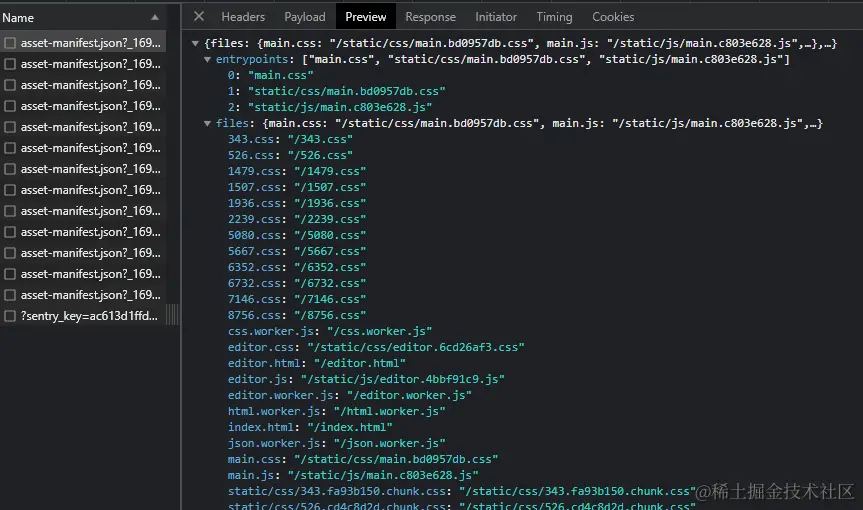Click the editor.css entry

[376, 347]
